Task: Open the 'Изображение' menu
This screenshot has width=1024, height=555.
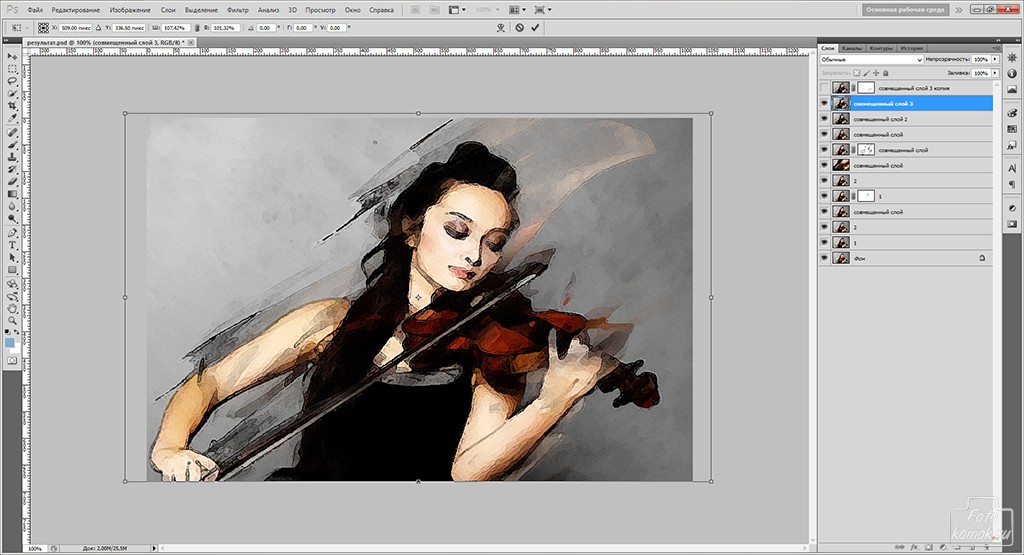Action: tap(130, 10)
